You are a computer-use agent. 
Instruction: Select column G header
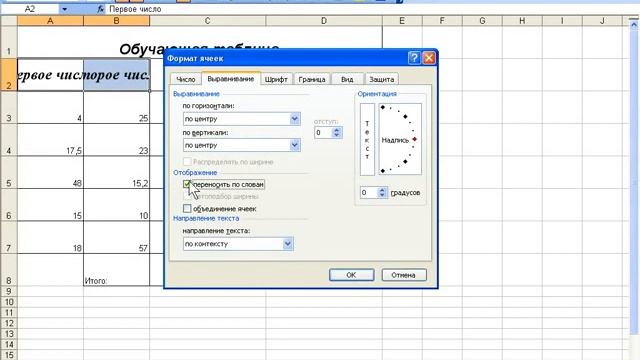tap(482, 21)
